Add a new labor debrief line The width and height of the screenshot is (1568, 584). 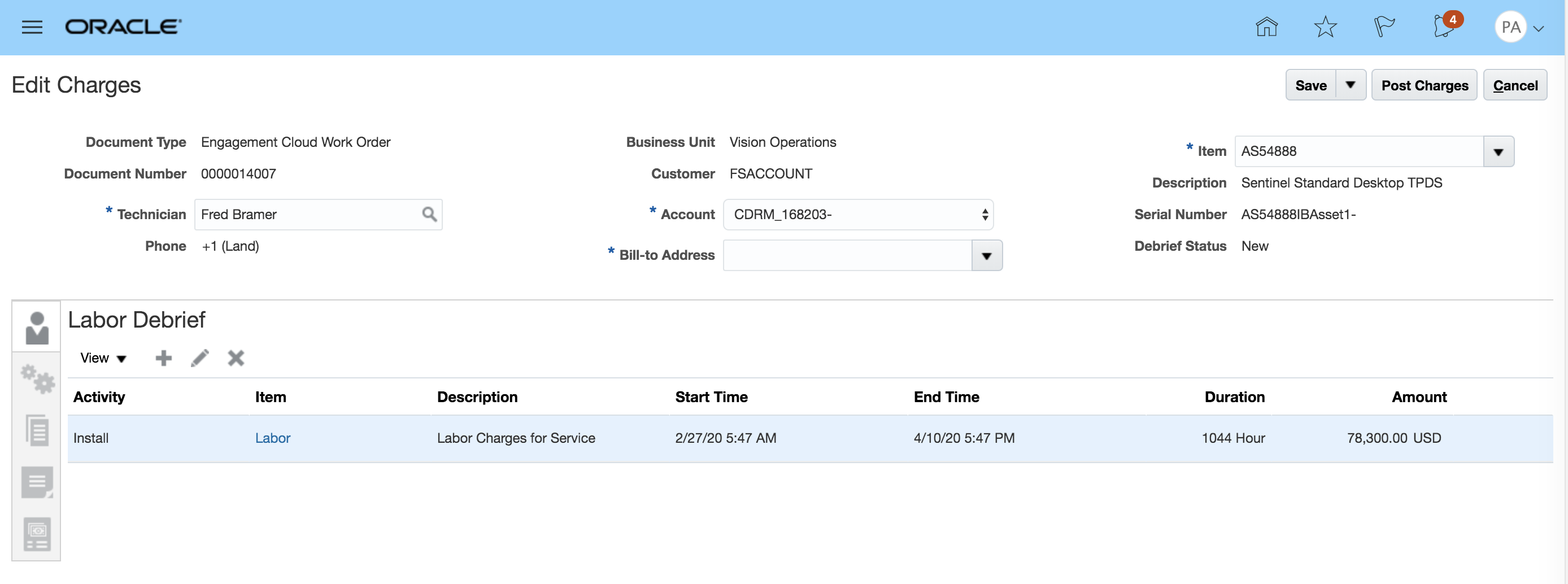click(x=163, y=358)
